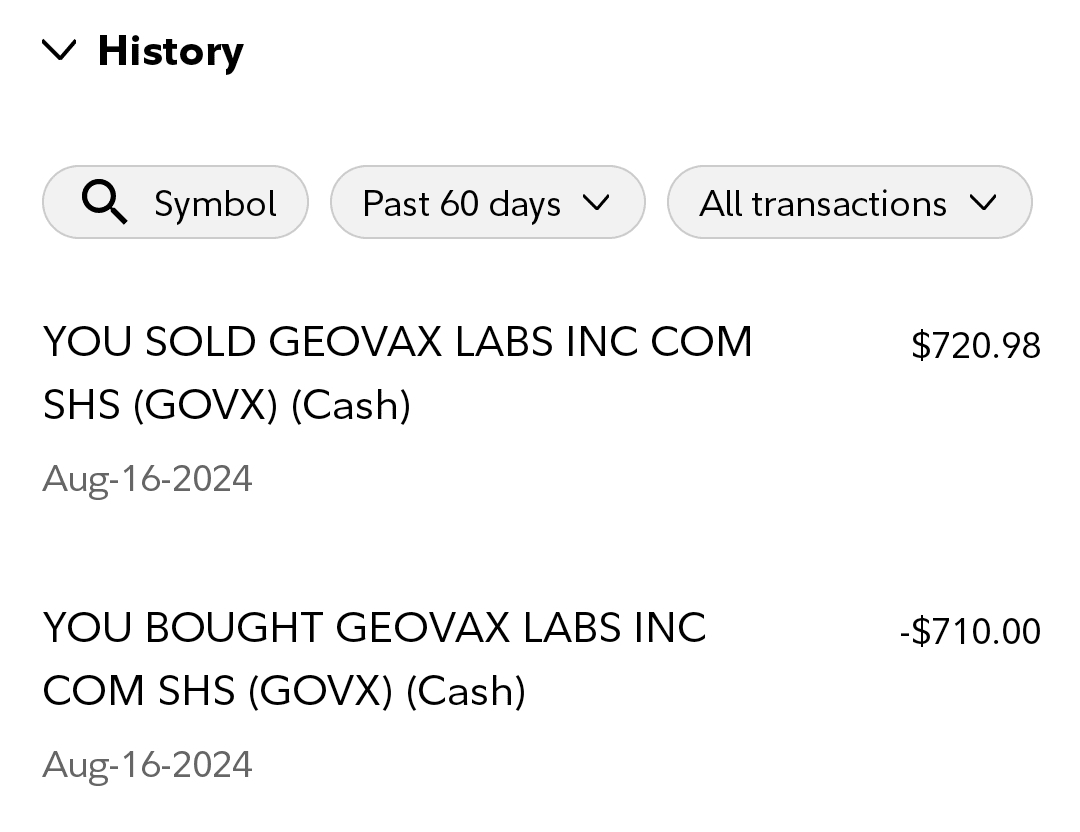1080x832 pixels.
Task: Open the All transactions filter
Action: pyautogui.click(x=848, y=203)
